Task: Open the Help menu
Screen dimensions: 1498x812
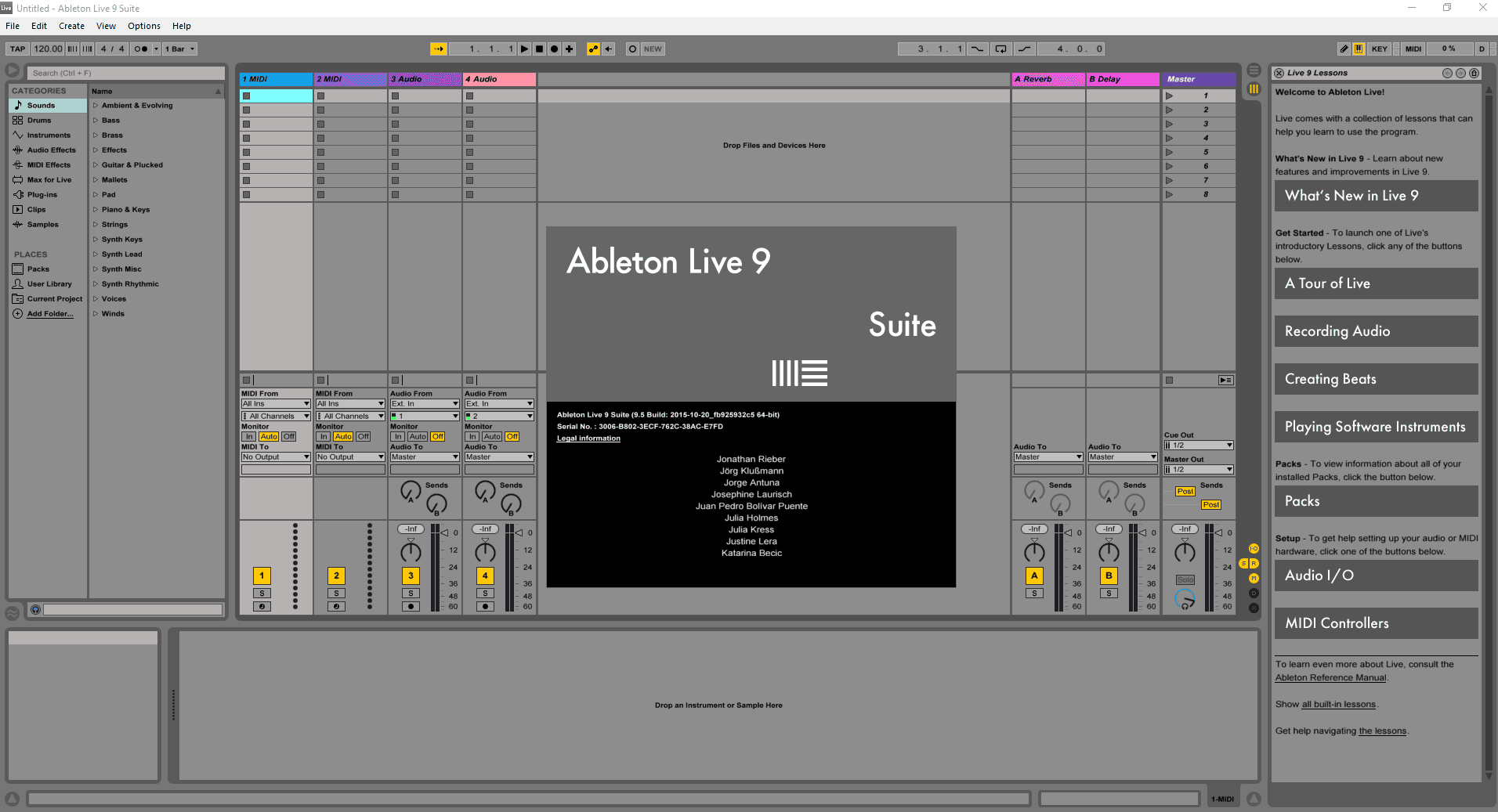Action: (x=182, y=26)
